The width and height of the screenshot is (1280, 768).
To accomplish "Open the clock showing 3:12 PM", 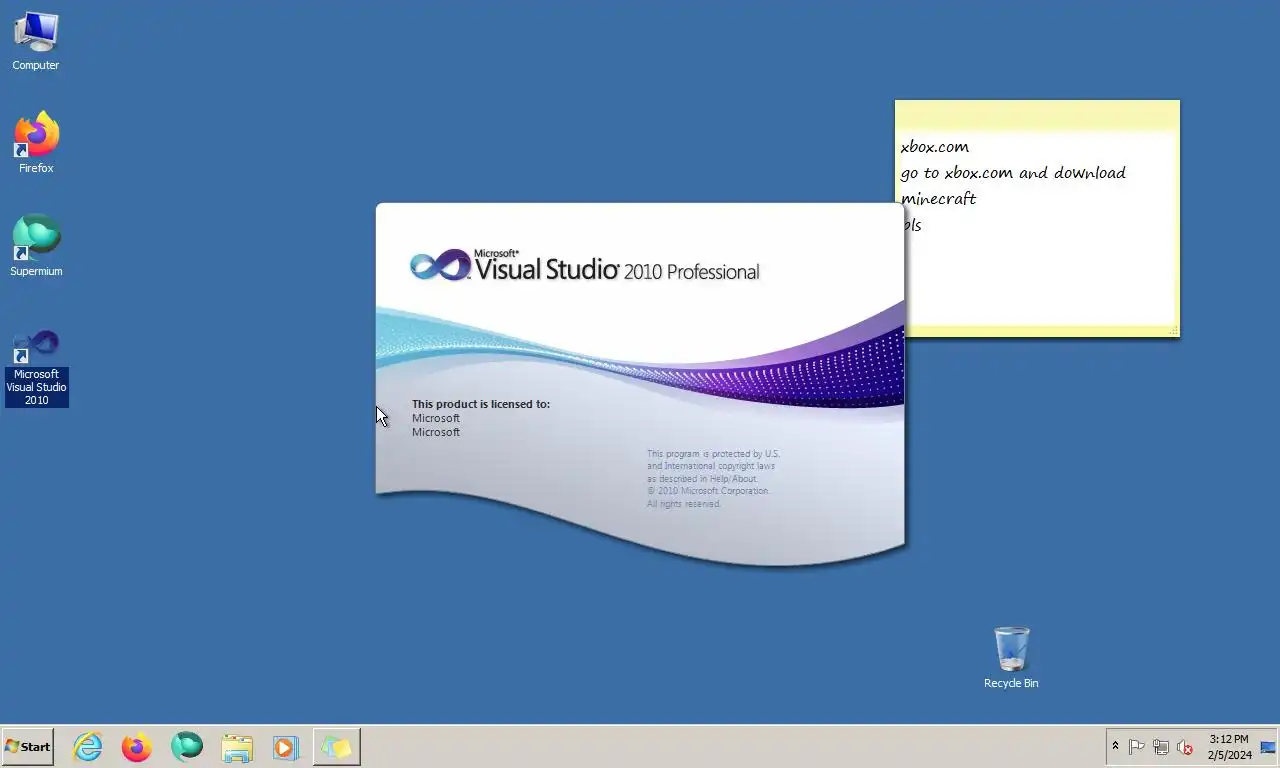I will [x=1229, y=747].
